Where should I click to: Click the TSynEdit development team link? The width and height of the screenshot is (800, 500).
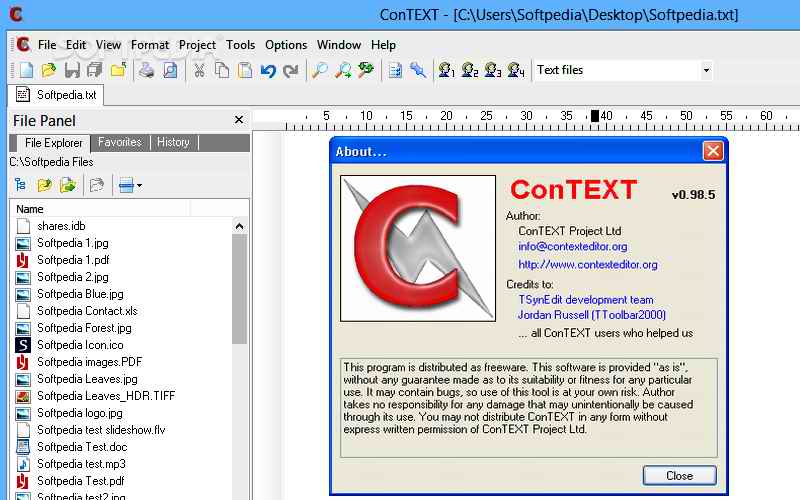click(x=586, y=299)
